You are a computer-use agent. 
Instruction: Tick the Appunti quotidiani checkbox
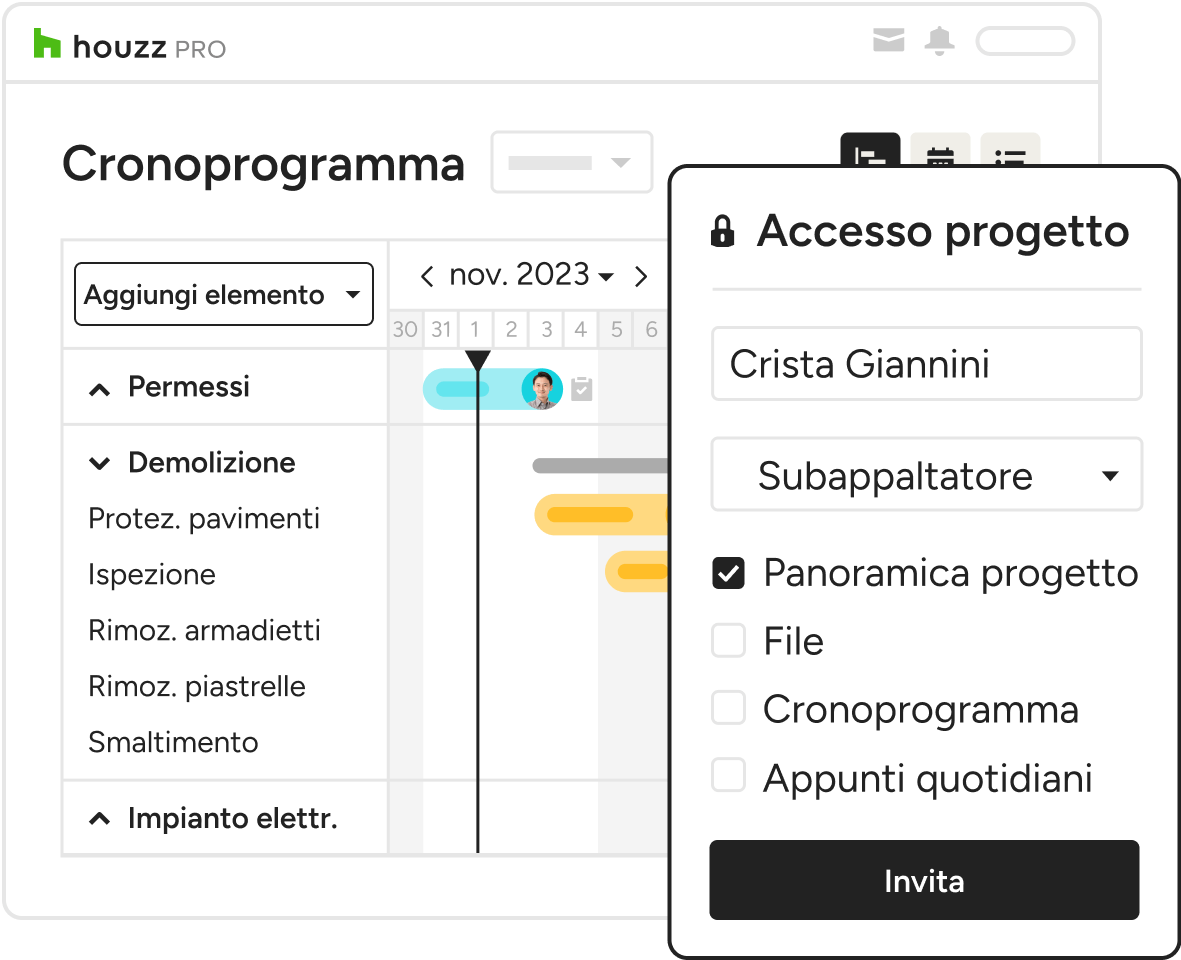coord(728,776)
